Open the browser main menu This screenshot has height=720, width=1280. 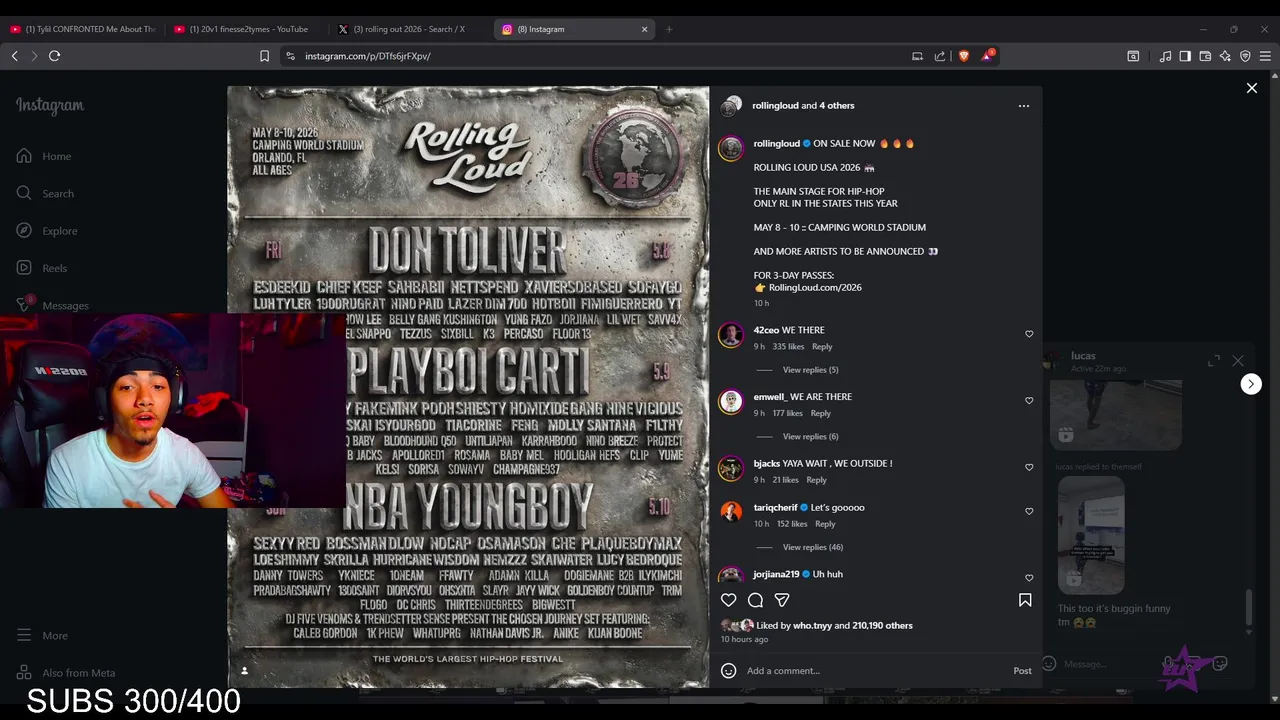[1265, 56]
